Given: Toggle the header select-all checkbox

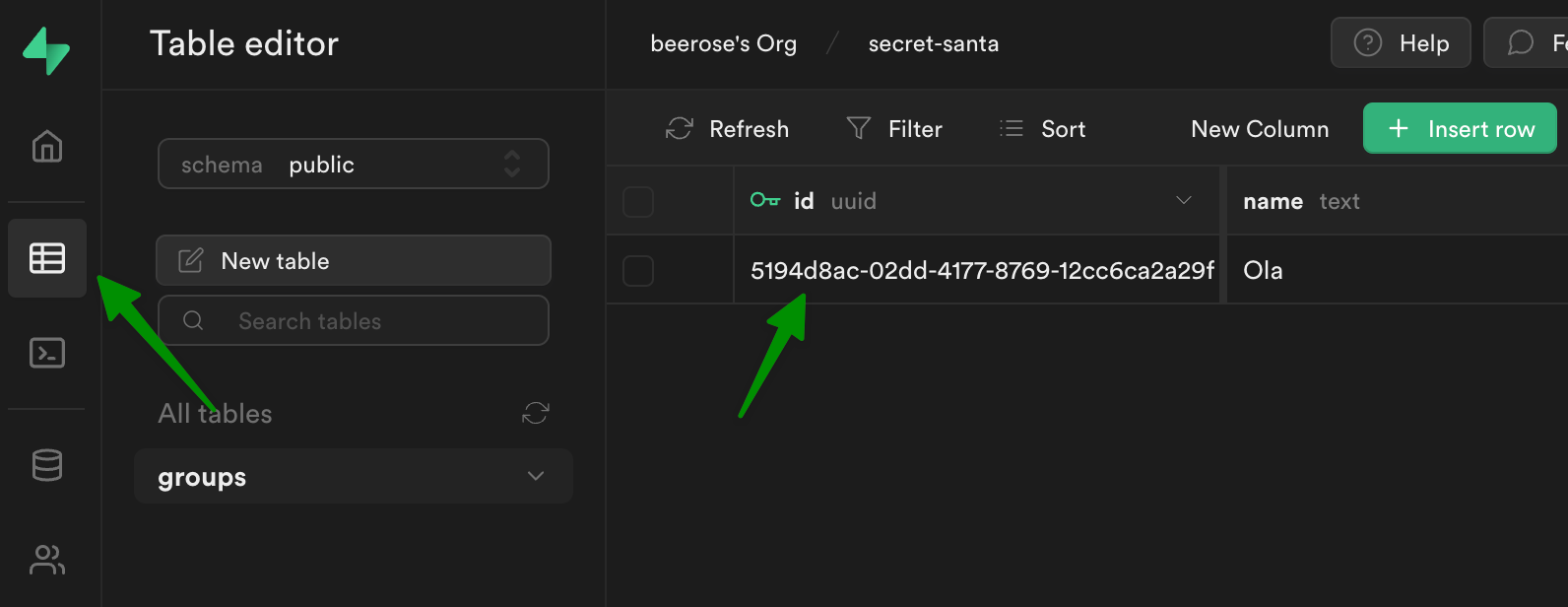Looking at the screenshot, I should point(638,202).
